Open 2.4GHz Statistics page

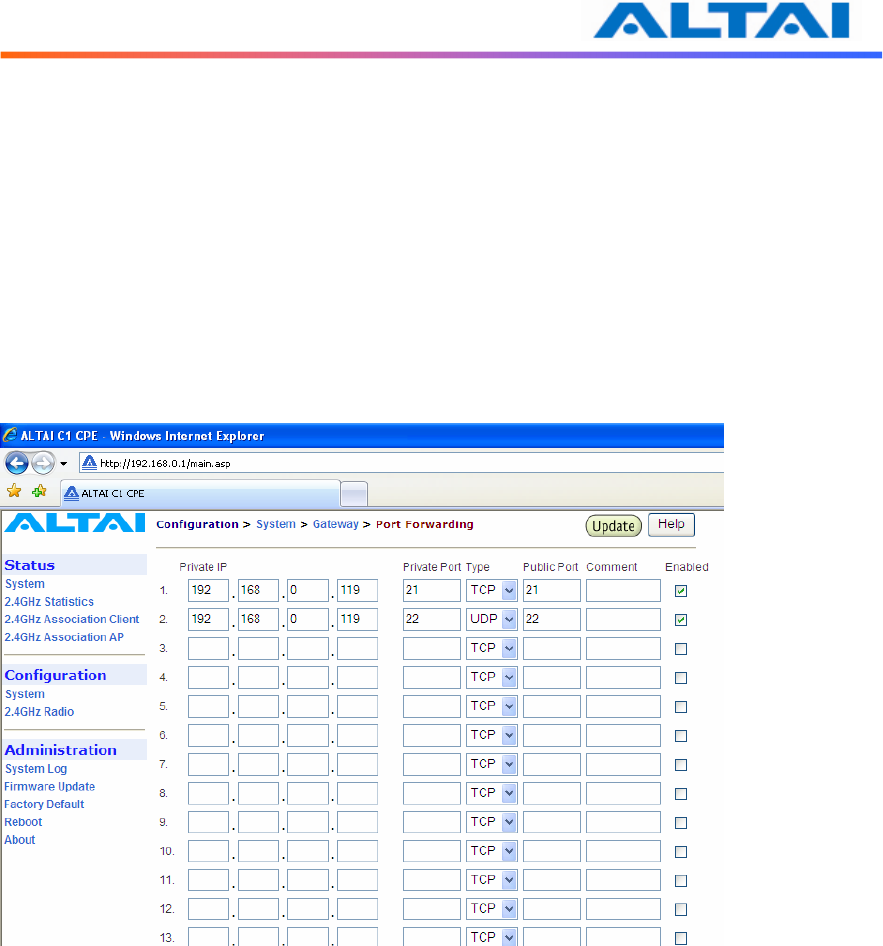tap(49, 602)
